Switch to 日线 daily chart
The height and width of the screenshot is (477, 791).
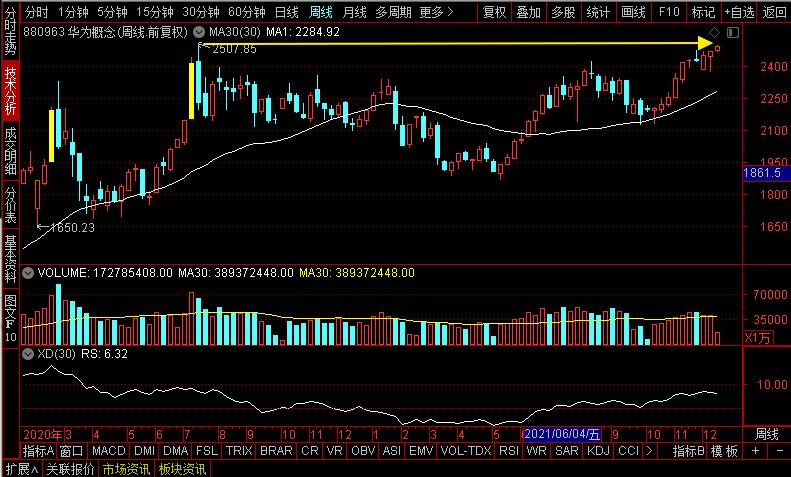(x=287, y=12)
